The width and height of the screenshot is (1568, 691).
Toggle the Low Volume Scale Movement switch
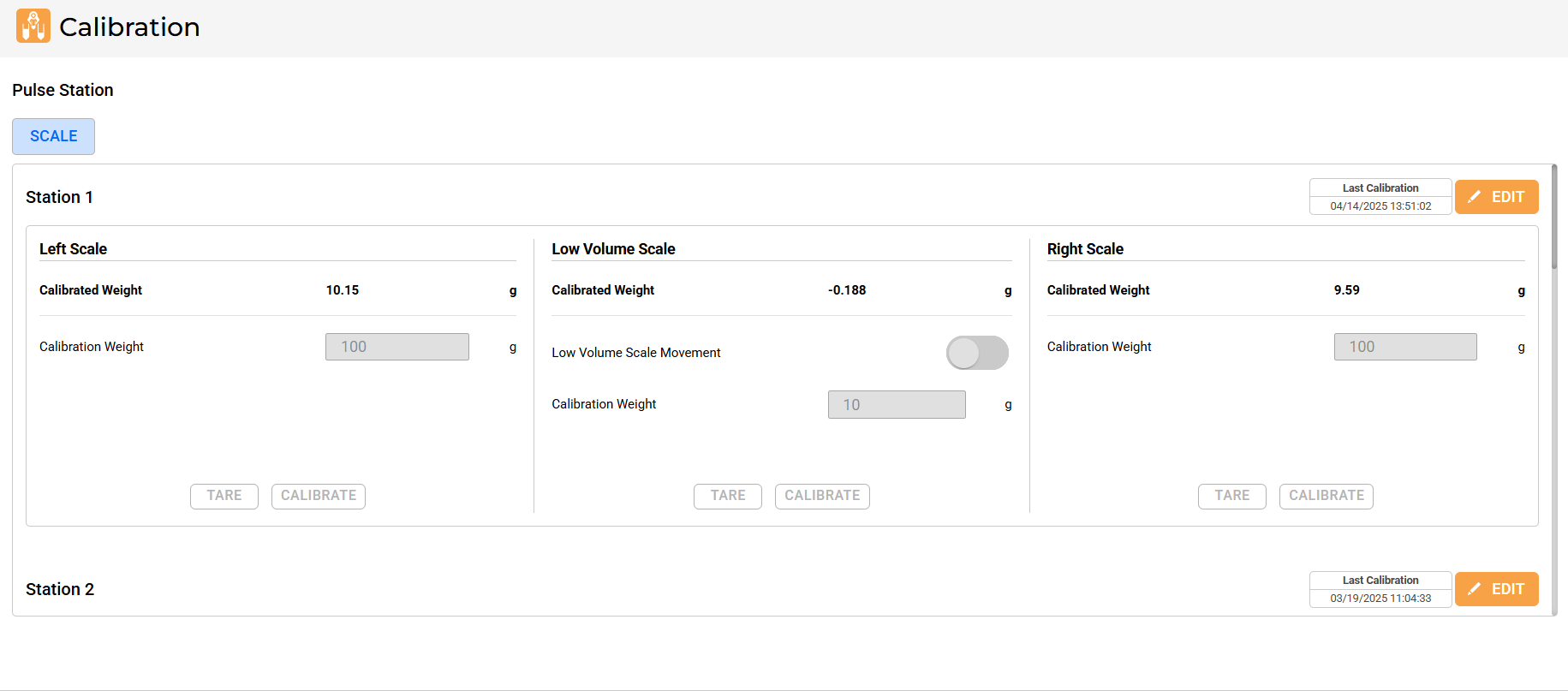pos(976,353)
